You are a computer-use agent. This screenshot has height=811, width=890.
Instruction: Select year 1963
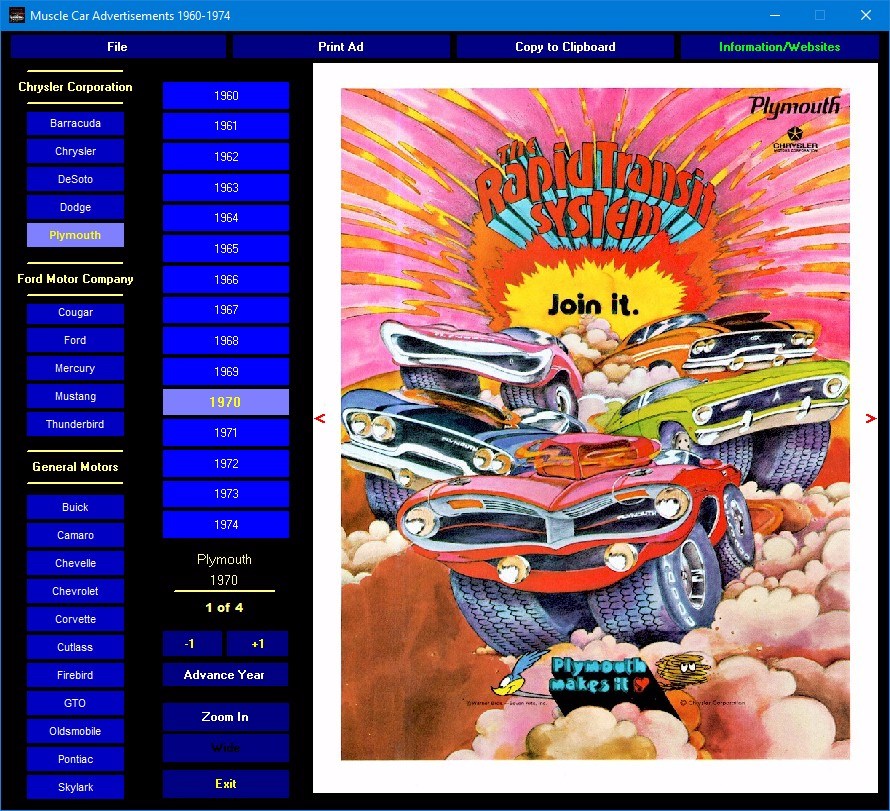pyautogui.click(x=226, y=187)
